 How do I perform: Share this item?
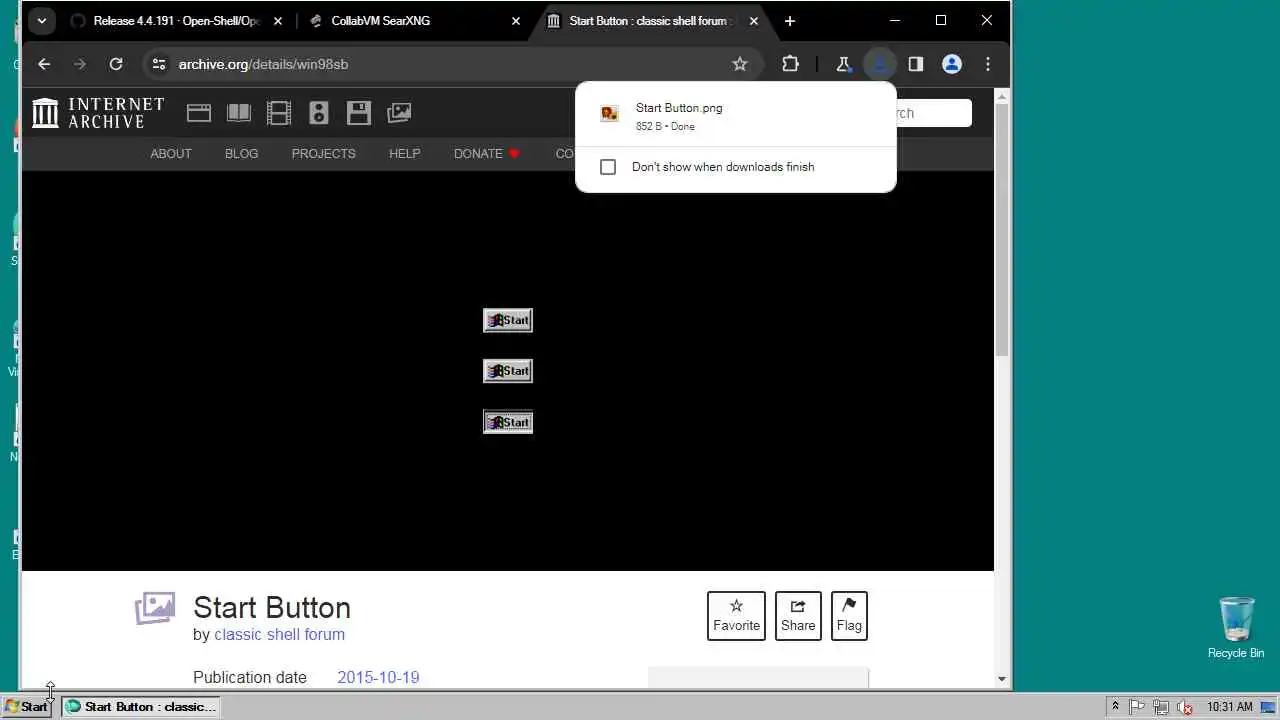[798, 615]
